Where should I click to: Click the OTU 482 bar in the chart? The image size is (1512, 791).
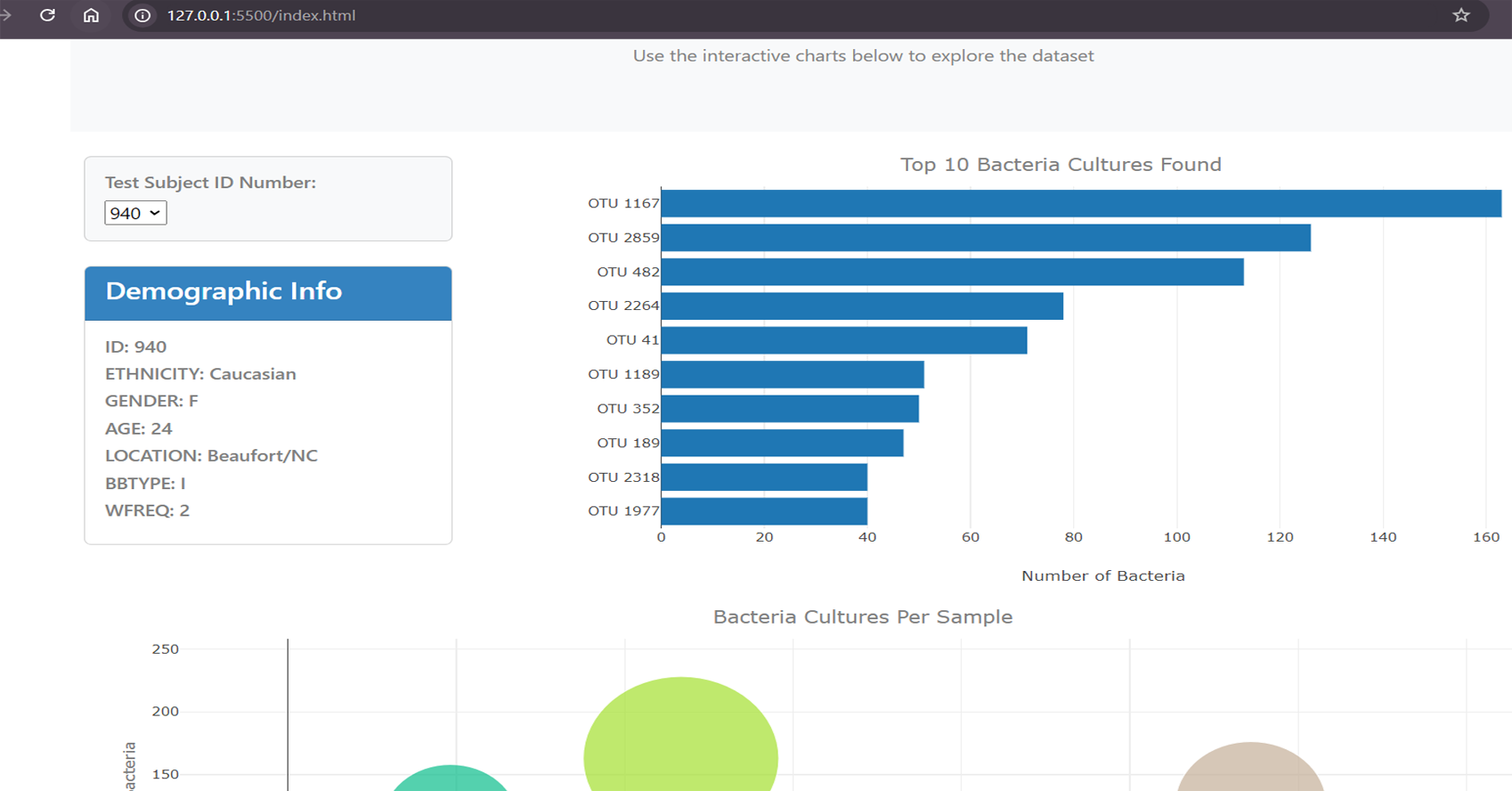[952, 272]
